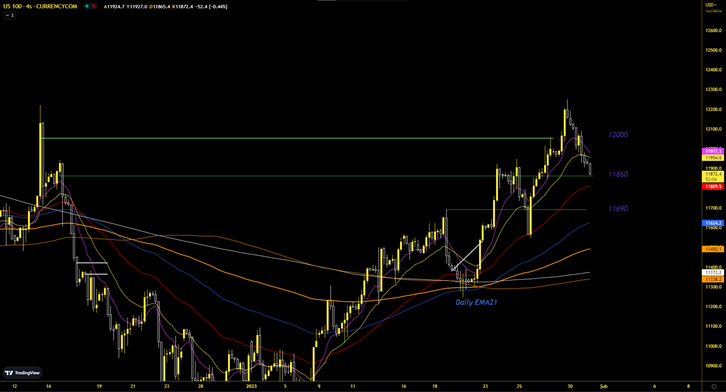Click the 2023 marker on time axis
The image size is (726, 392).
coord(251,386)
